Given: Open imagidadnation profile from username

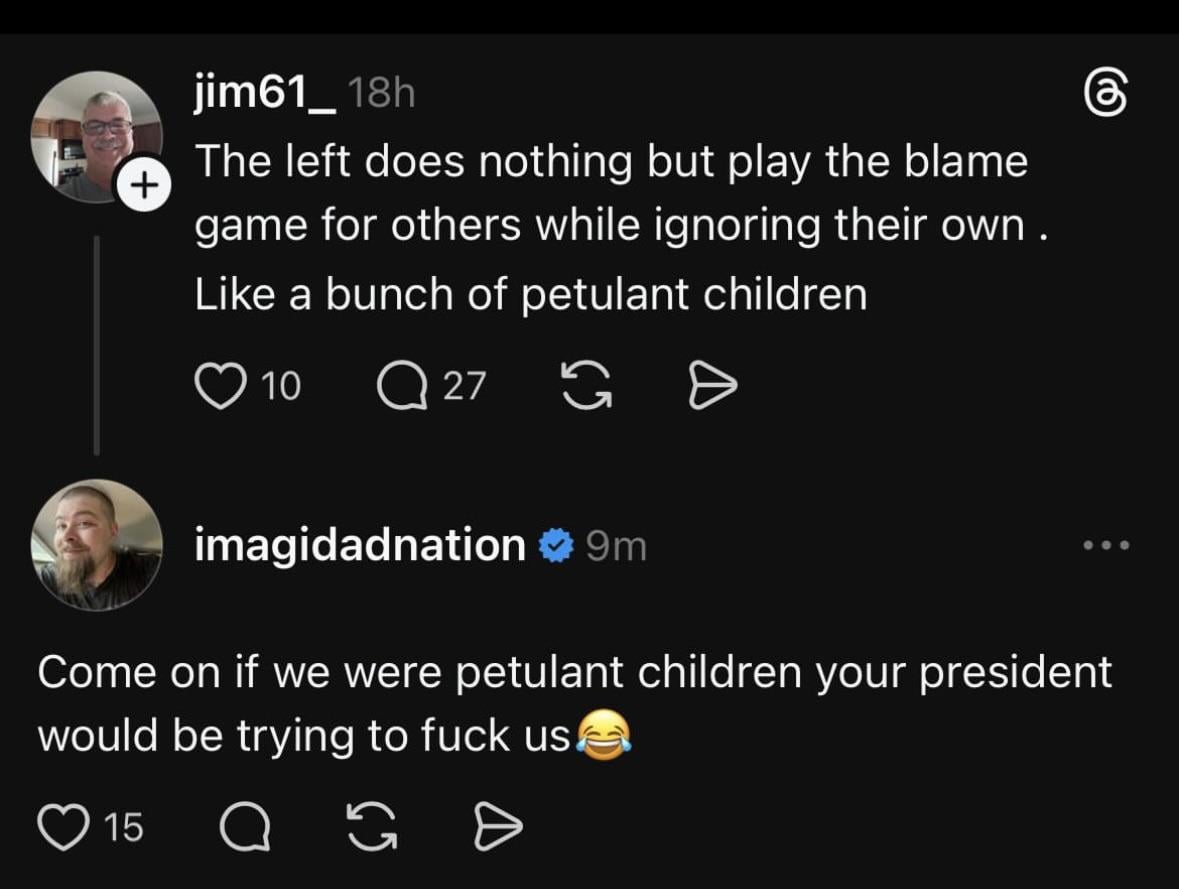Looking at the screenshot, I should coord(359,546).
